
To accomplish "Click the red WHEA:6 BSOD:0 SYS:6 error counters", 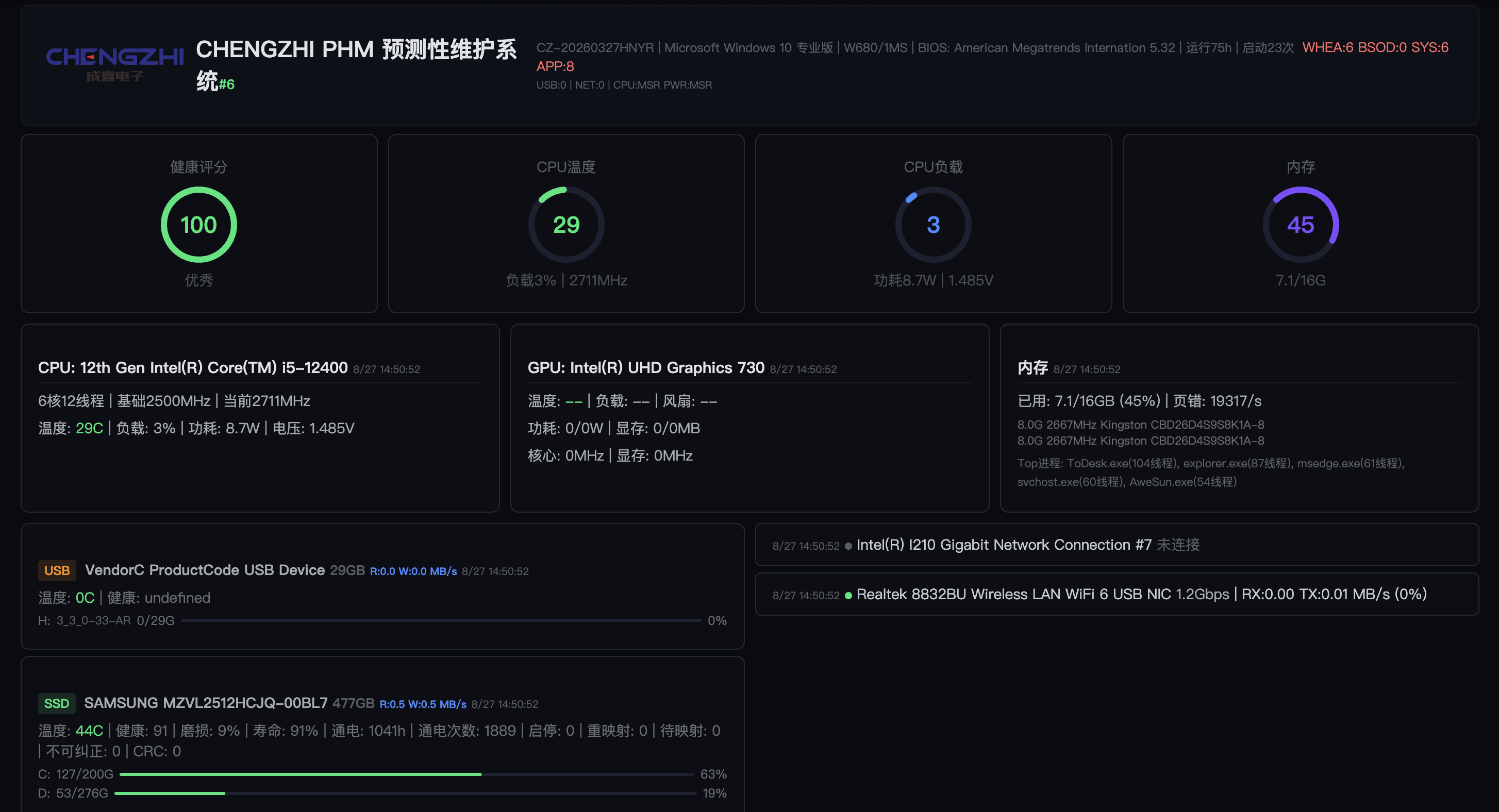I will [1375, 48].
